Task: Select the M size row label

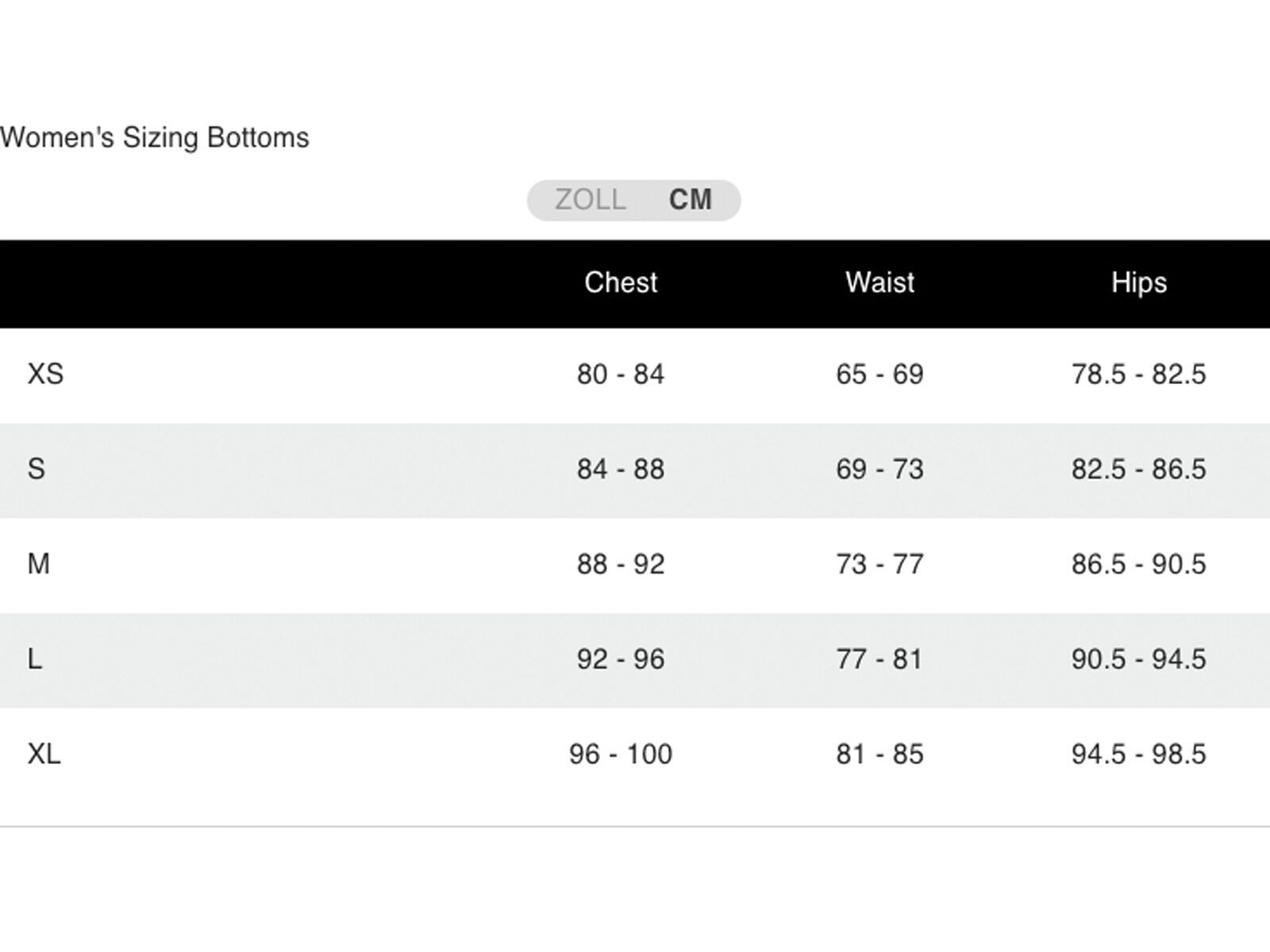Action: 39,564
